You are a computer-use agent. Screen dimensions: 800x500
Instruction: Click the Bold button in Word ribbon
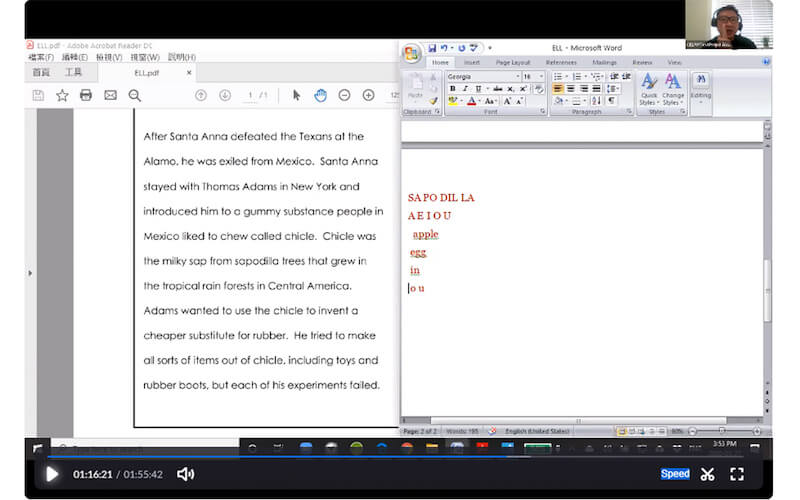click(452, 89)
